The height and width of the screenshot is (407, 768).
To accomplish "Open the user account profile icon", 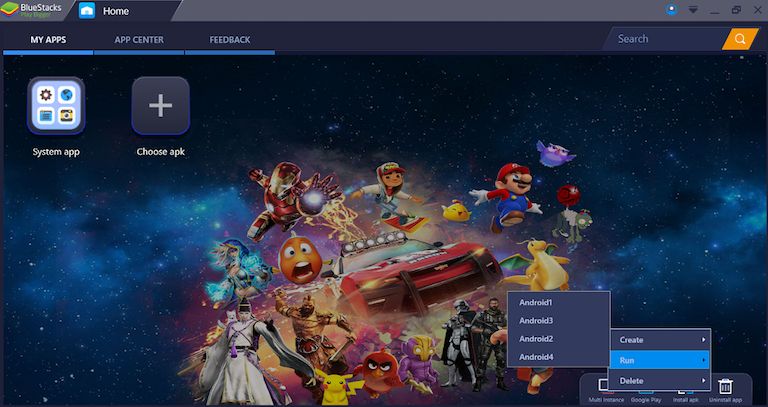I will coord(672,10).
